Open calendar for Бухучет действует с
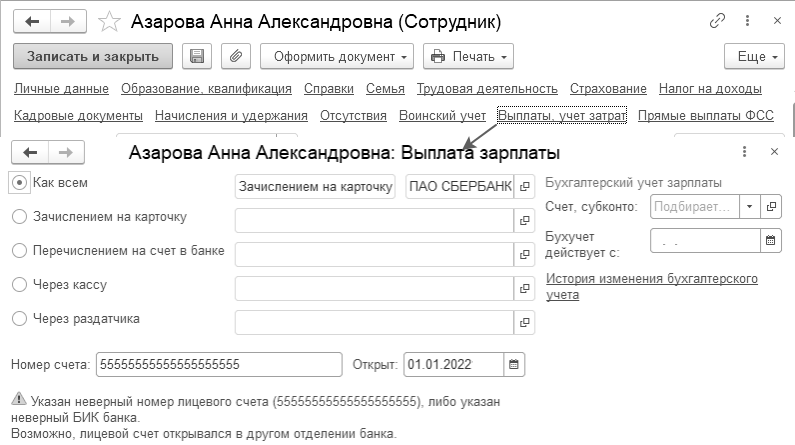The height and width of the screenshot is (445, 795). click(x=771, y=240)
